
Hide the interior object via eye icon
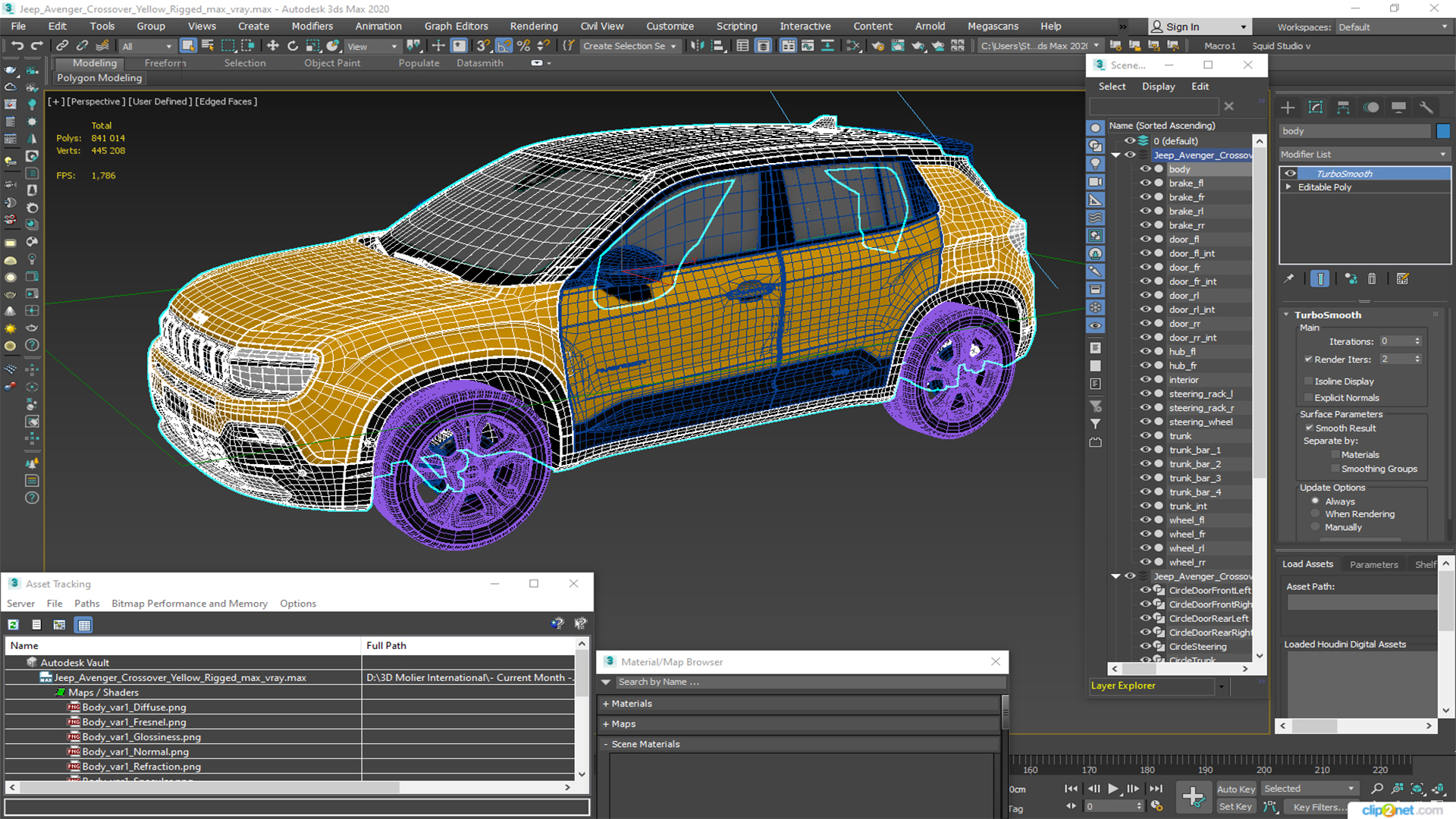1145,380
